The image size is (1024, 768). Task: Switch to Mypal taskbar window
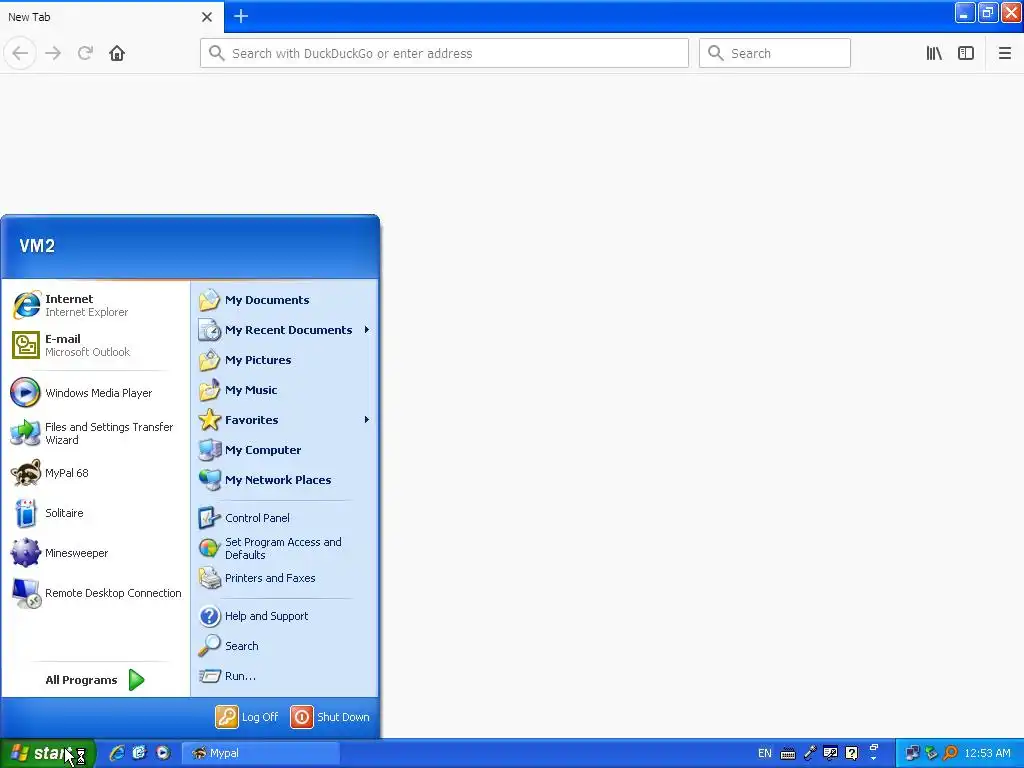[x=260, y=753]
